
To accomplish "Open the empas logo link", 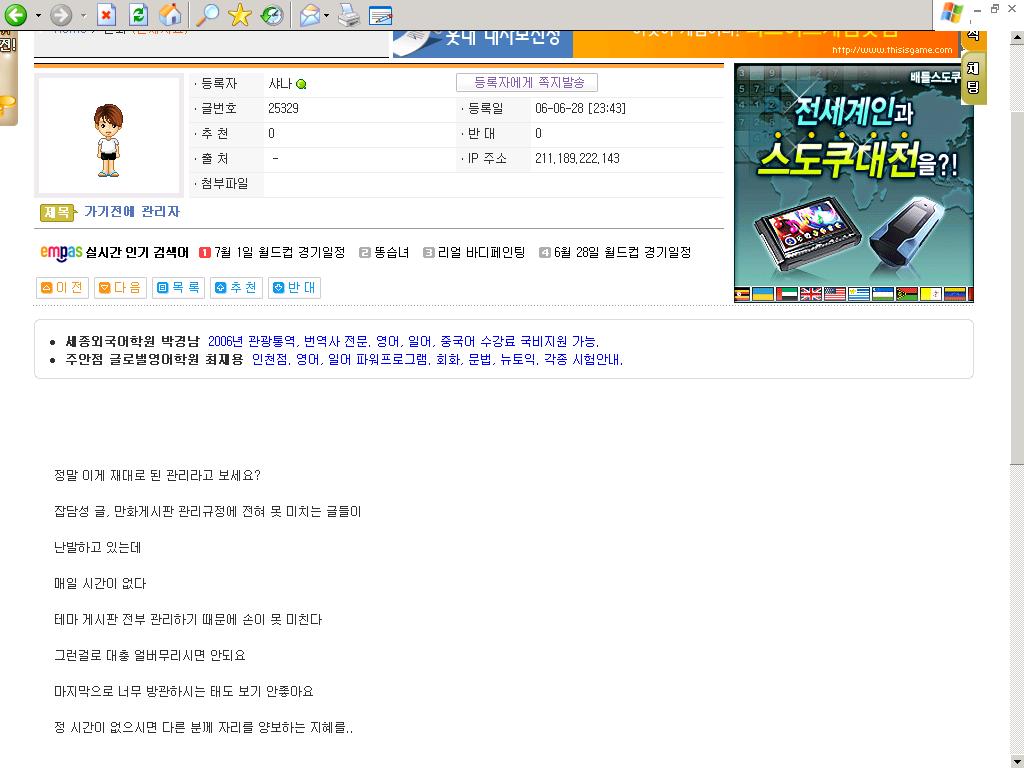I will (x=61, y=252).
